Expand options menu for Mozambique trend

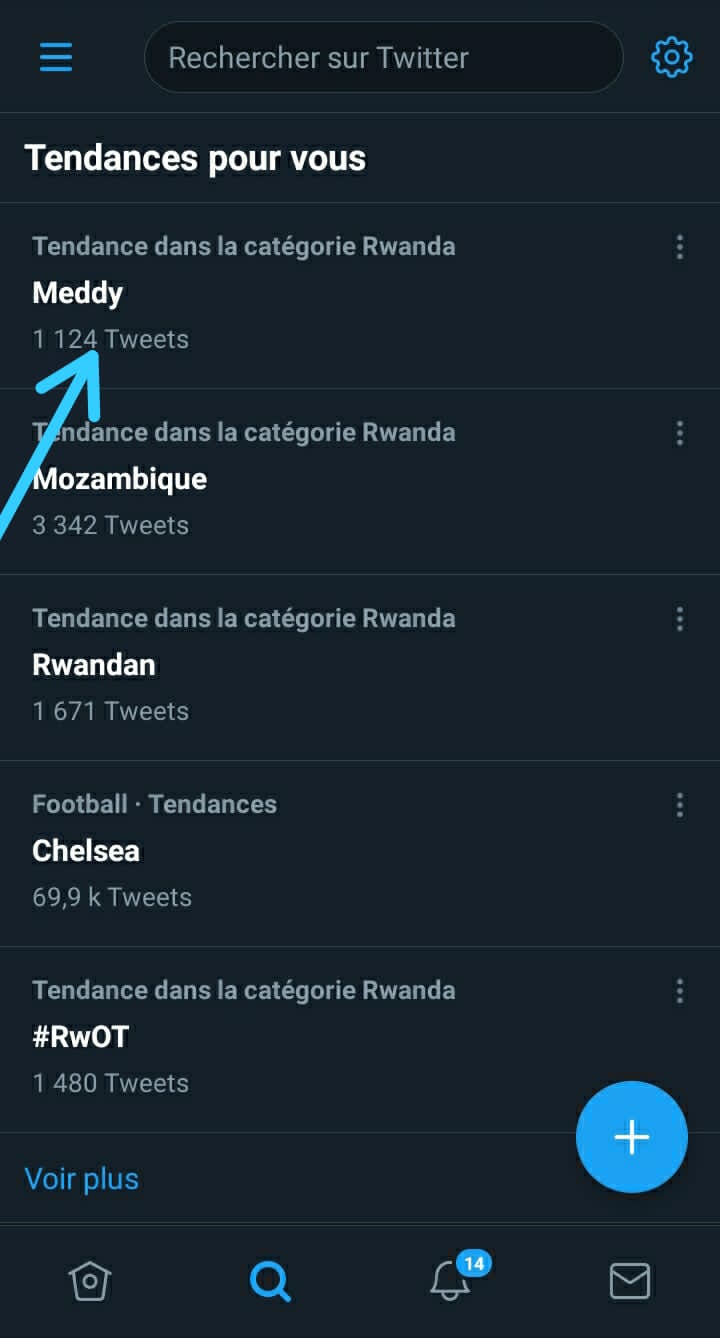680,433
